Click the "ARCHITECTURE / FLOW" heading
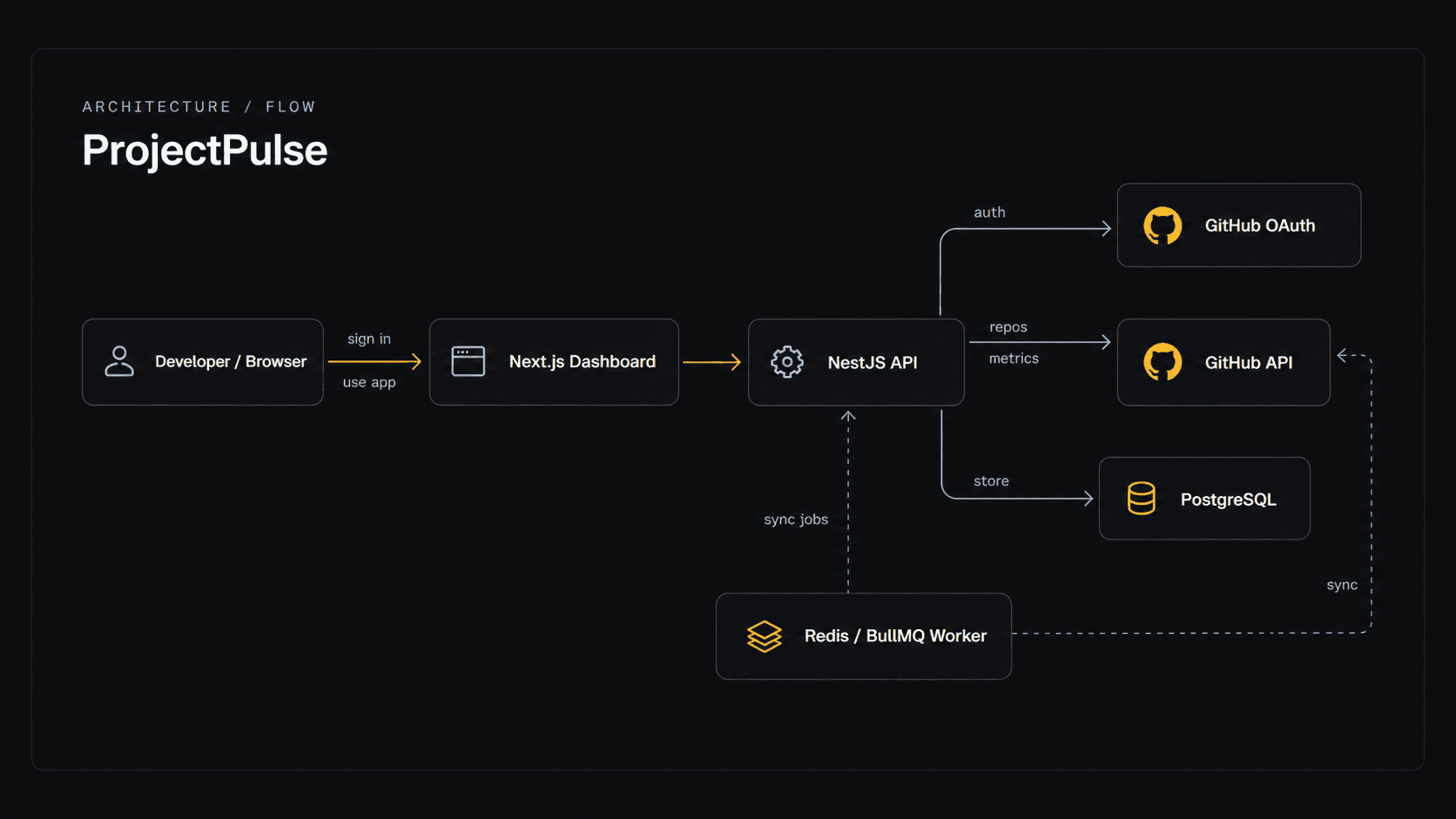 click(x=199, y=106)
